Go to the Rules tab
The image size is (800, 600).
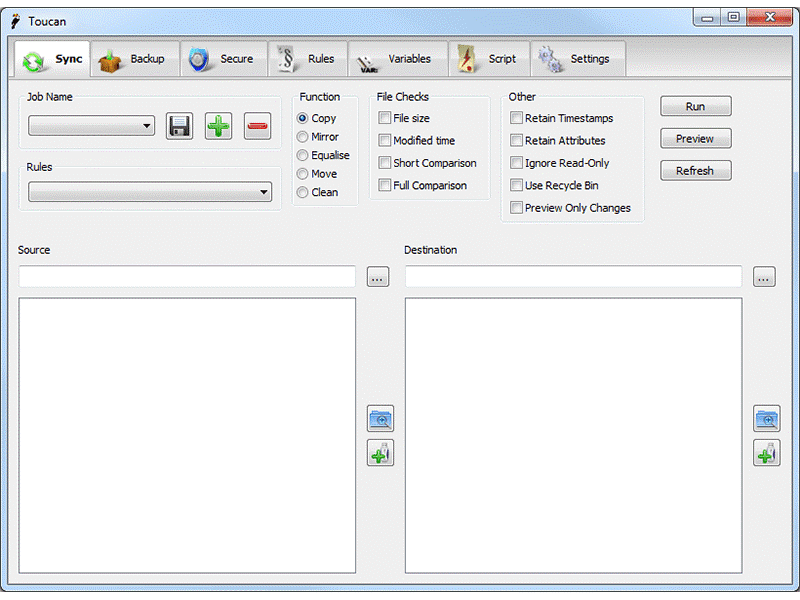tap(308, 59)
